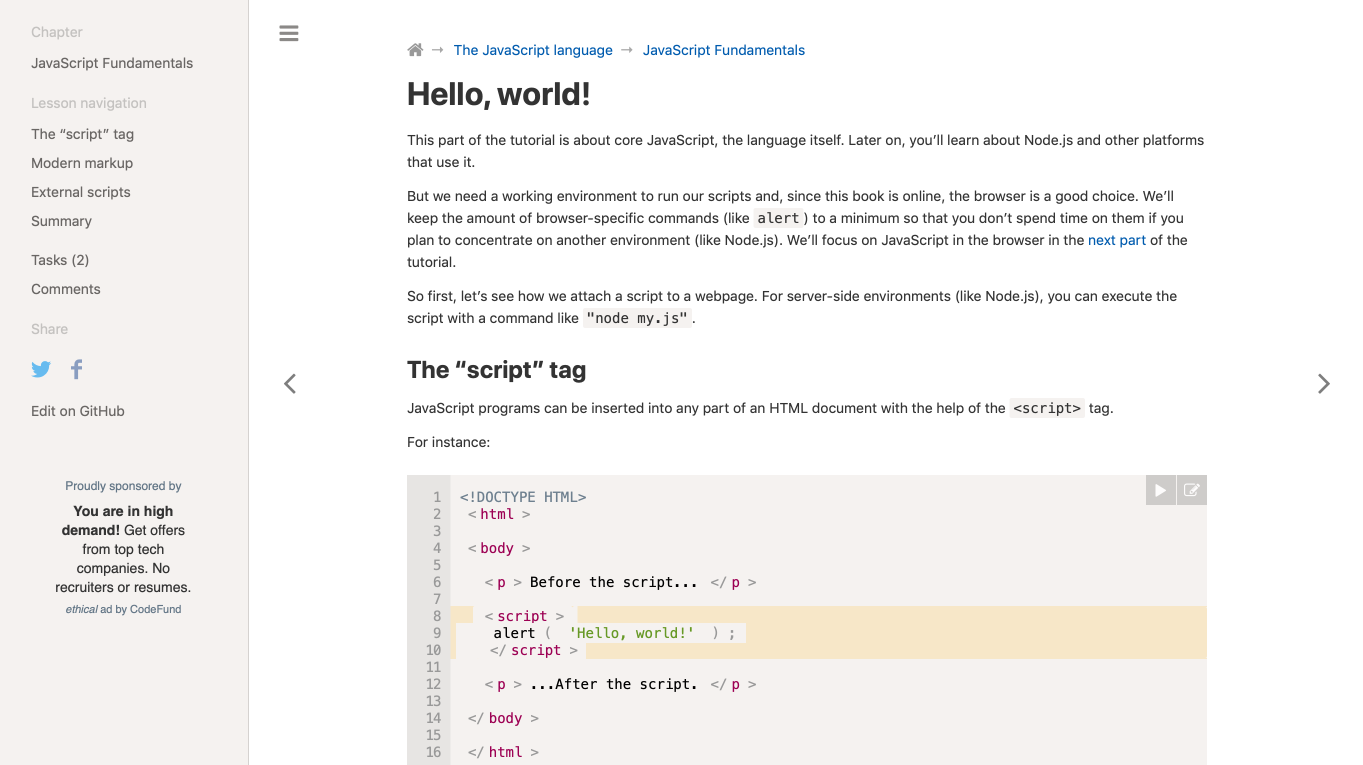
Task: Jump to the Modern markup section
Action: tap(82, 163)
